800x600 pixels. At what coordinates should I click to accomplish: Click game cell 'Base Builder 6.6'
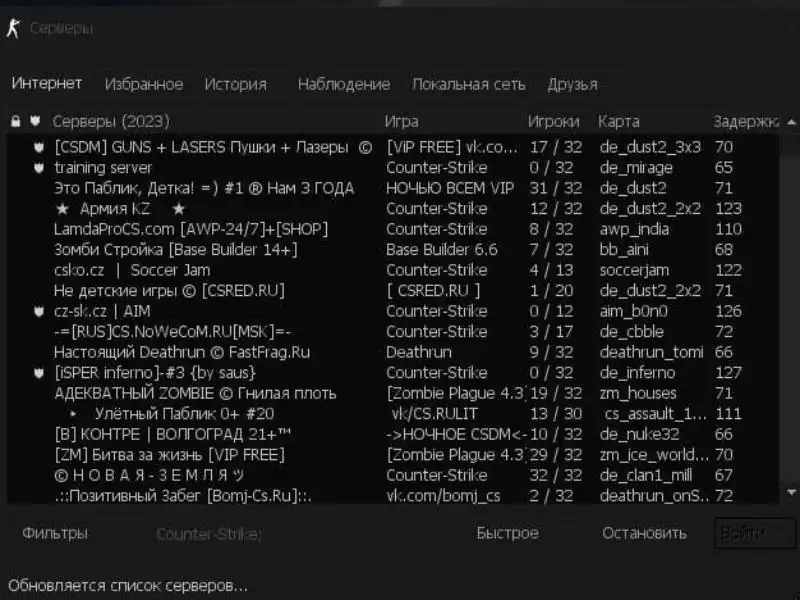(442, 249)
